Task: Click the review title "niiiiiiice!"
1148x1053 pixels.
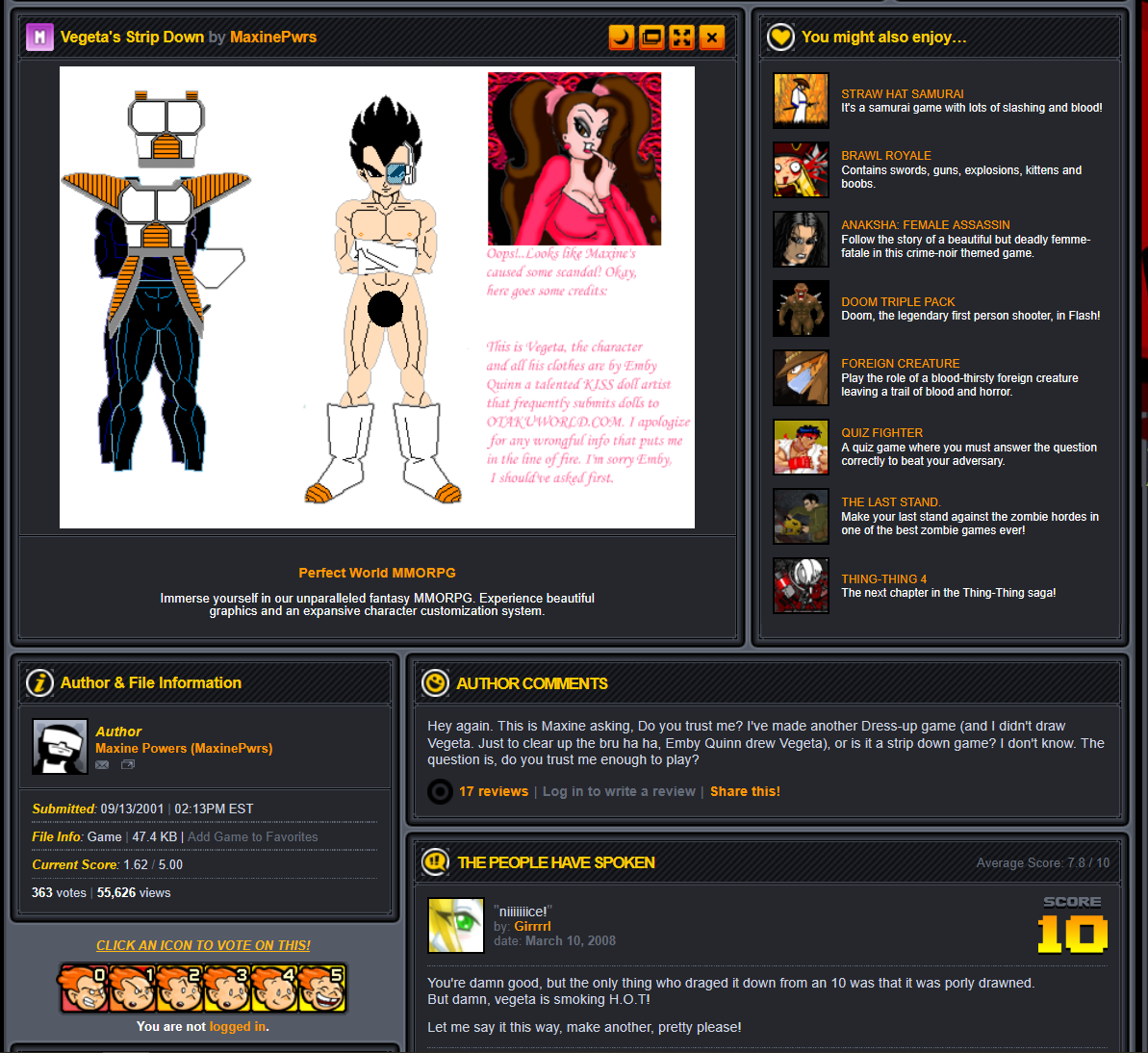Action: point(523,911)
